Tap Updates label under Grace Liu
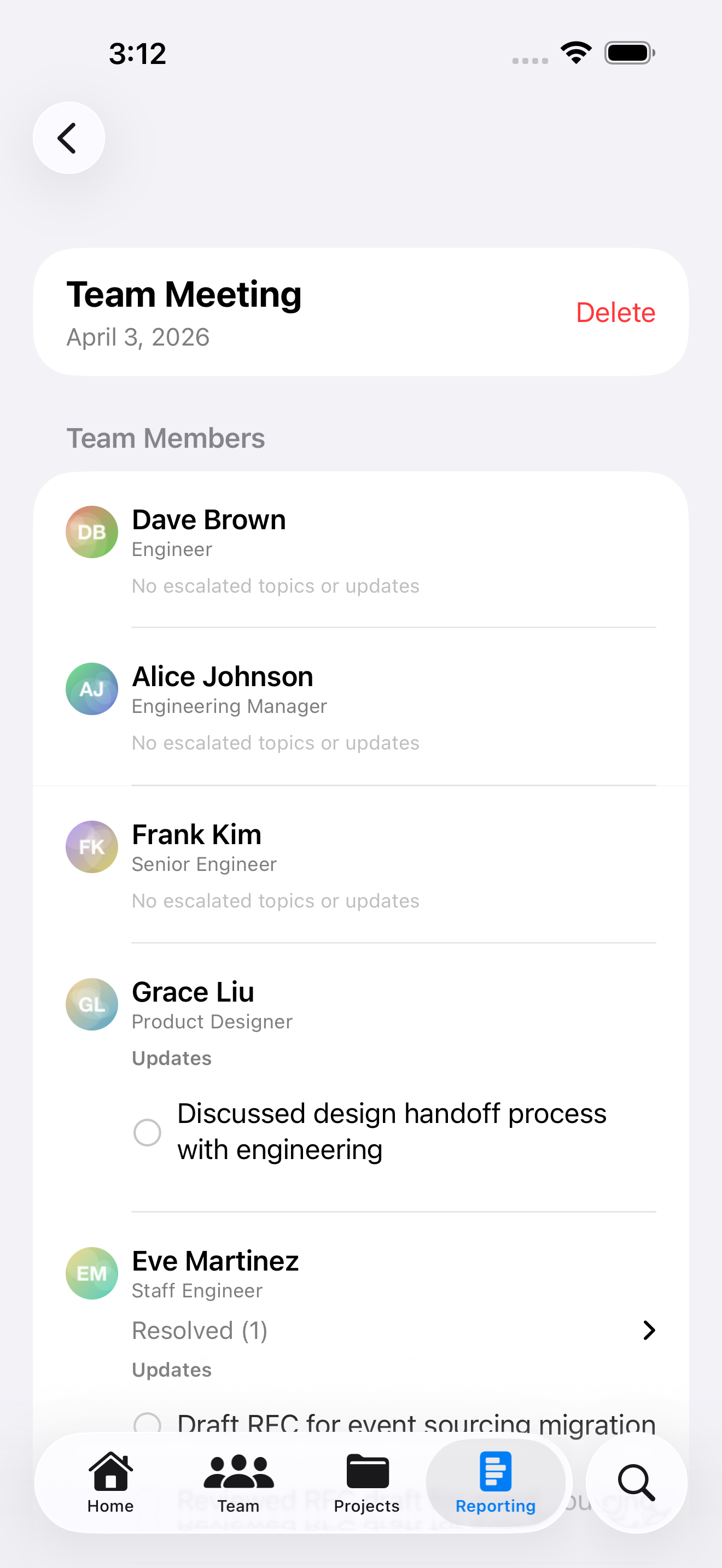 (x=172, y=1058)
